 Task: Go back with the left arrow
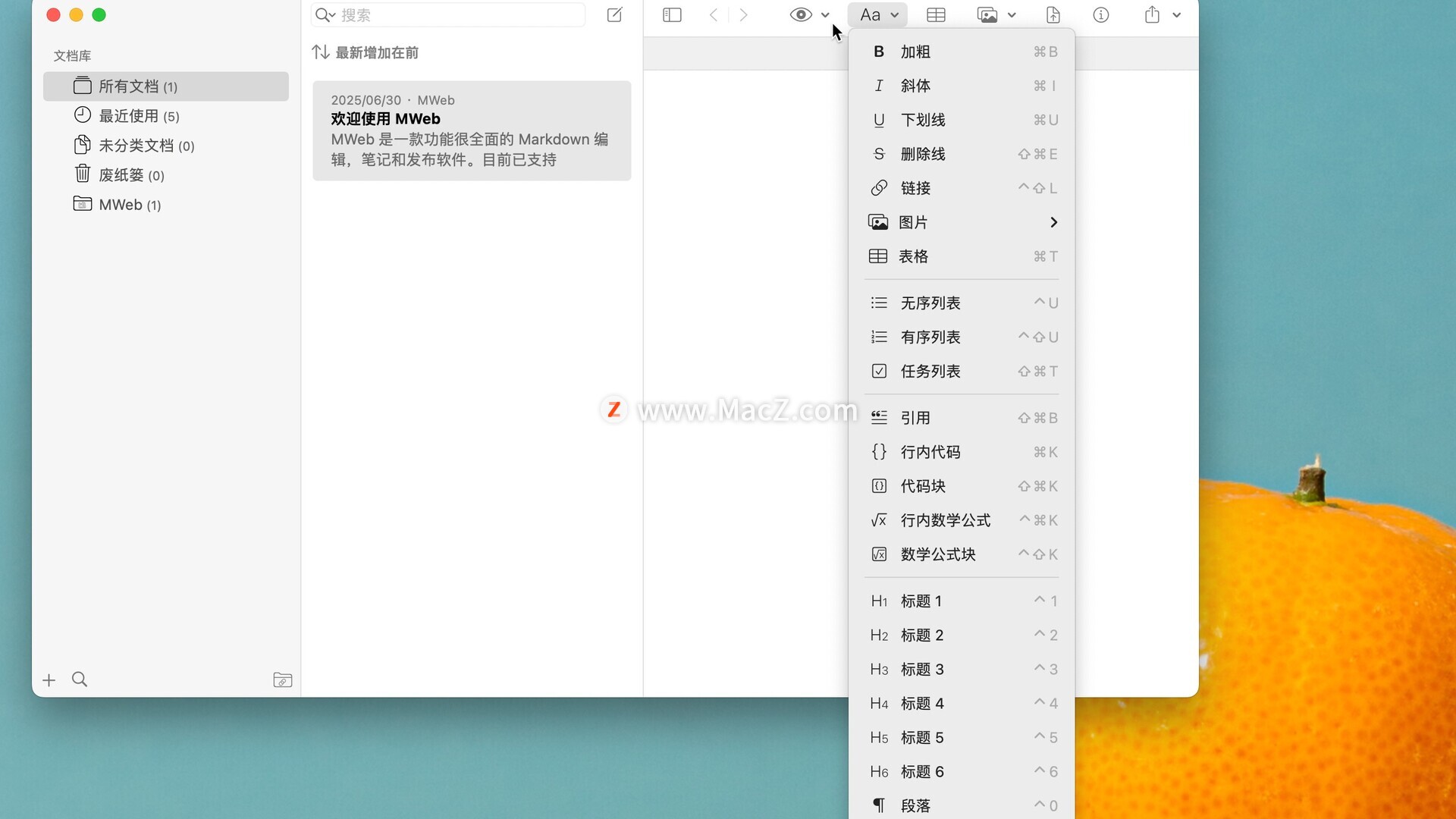pos(714,14)
